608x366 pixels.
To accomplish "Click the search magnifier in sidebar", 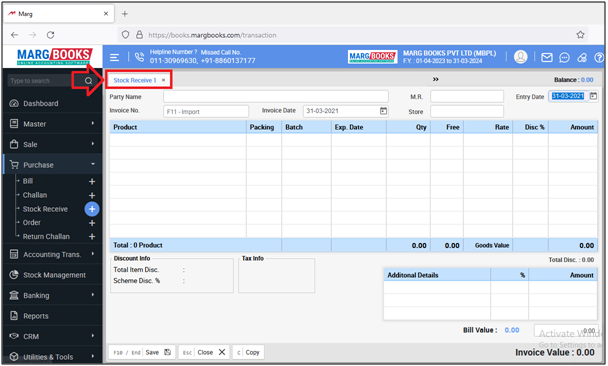I will [88, 81].
